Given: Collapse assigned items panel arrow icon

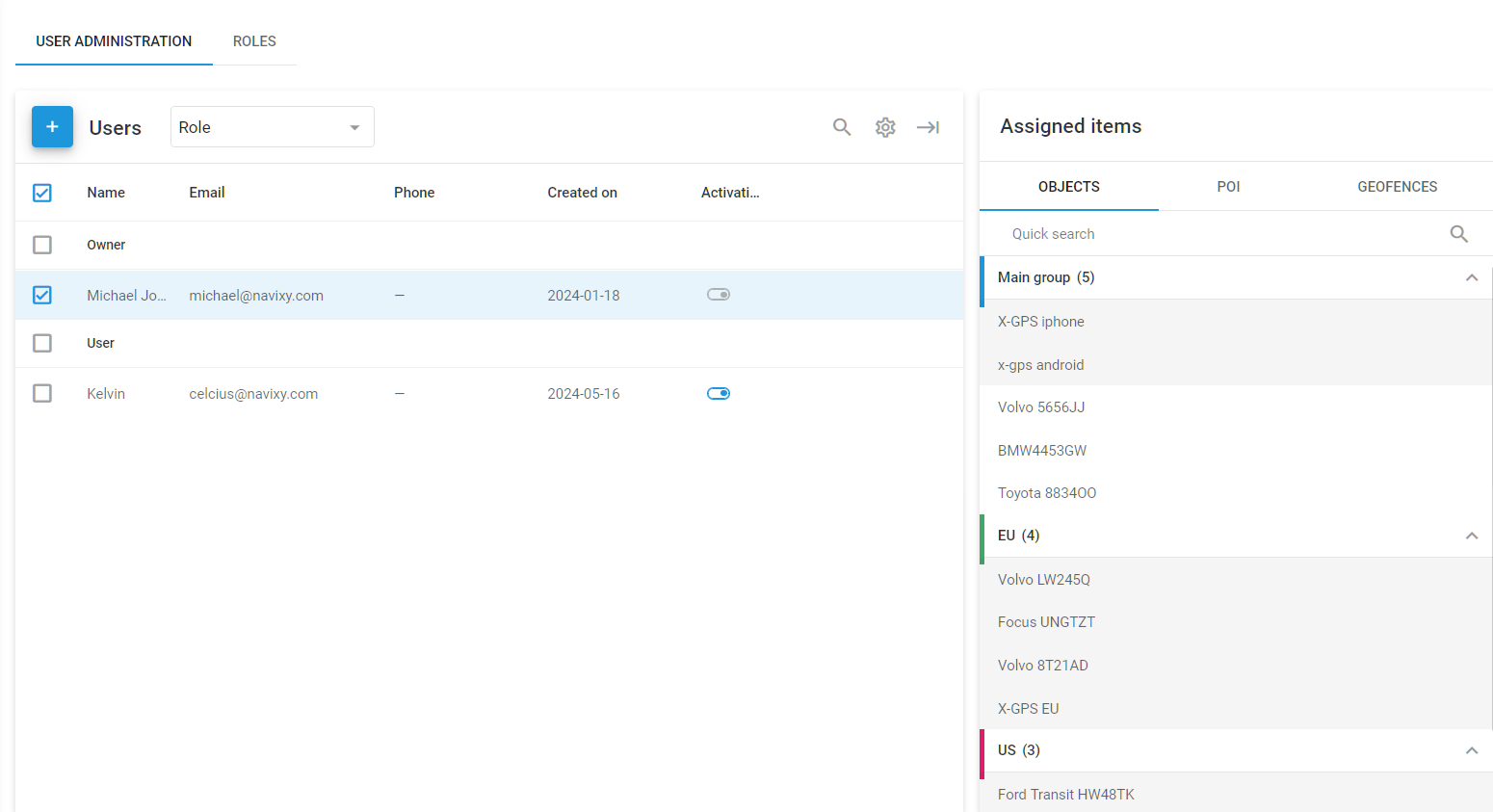Looking at the screenshot, I should point(928,127).
